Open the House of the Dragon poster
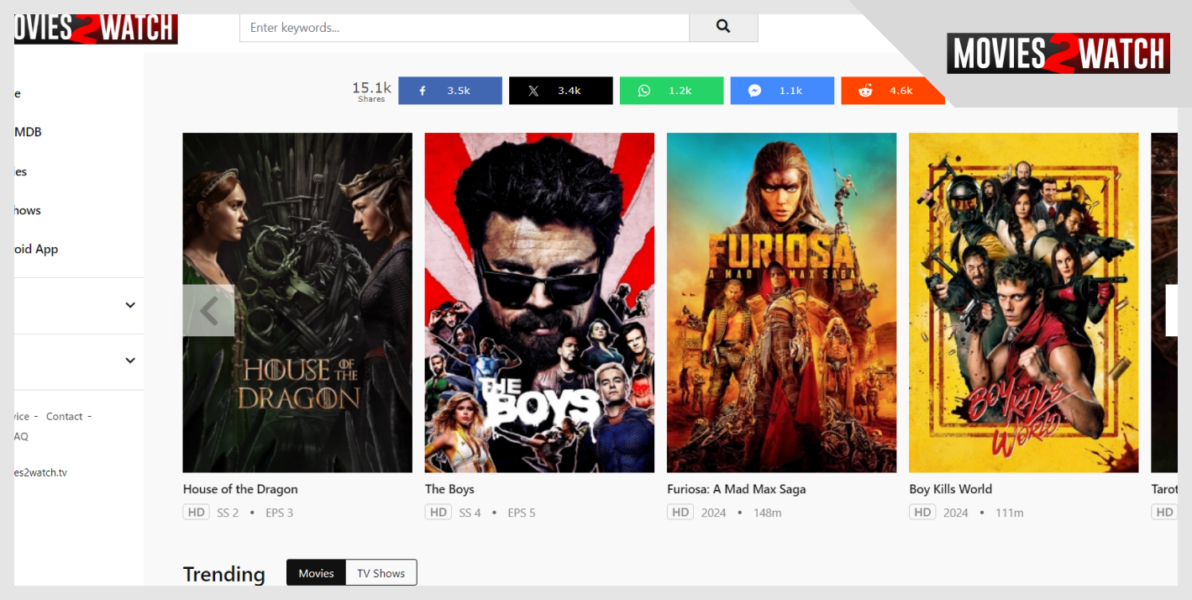1192x600 pixels. click(297, 301)
